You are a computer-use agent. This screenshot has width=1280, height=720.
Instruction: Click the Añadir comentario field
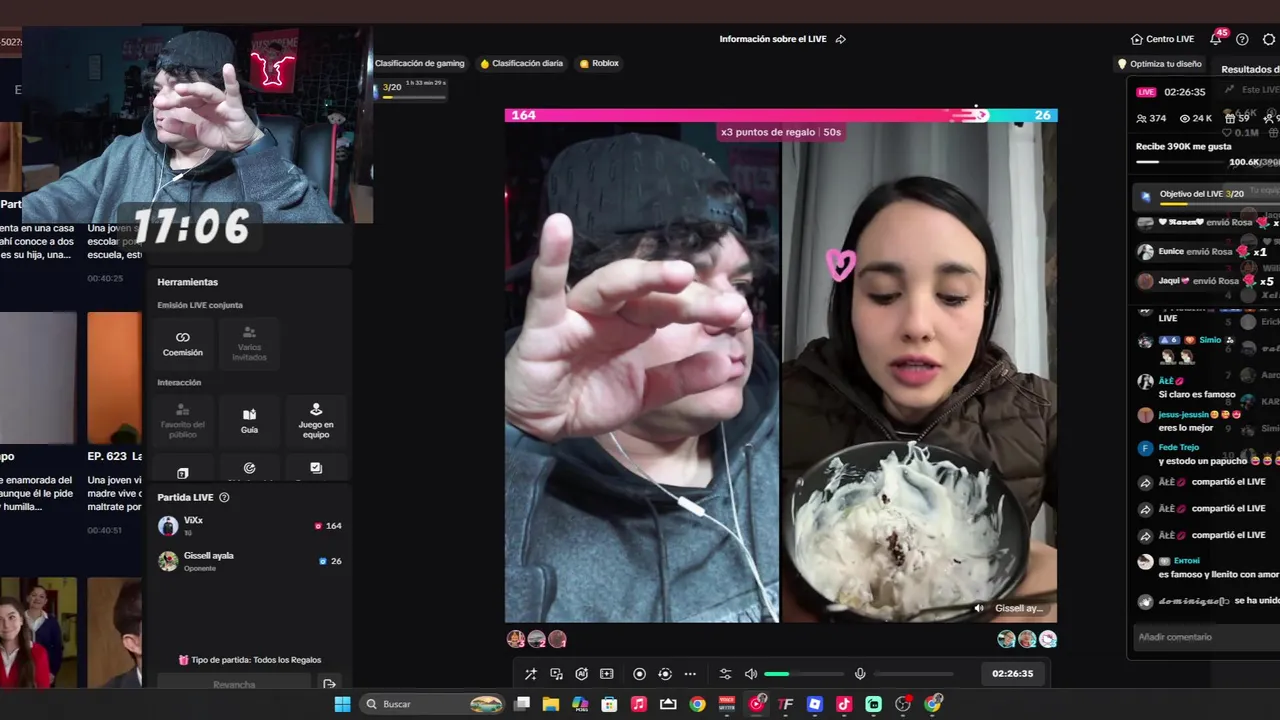click(1204, 637)
